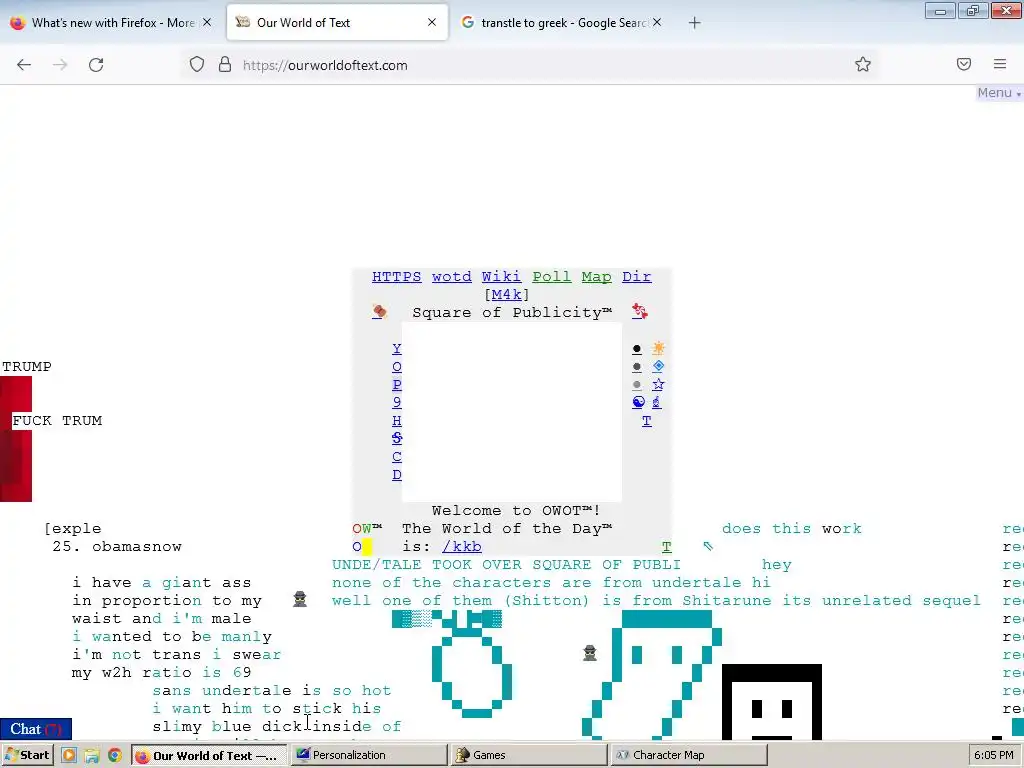Launch the media player taskbar icon
Image resolution: width=1024 pixels, height=768 pixels.
[x=69, y=755]
